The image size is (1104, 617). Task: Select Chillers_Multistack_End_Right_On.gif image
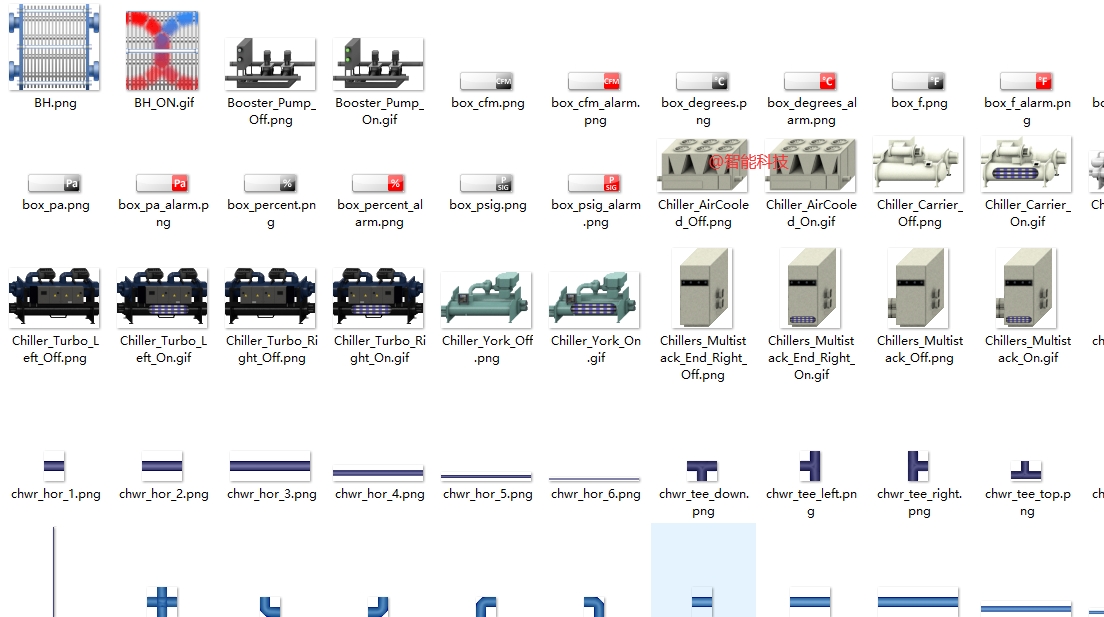(811, 288)
